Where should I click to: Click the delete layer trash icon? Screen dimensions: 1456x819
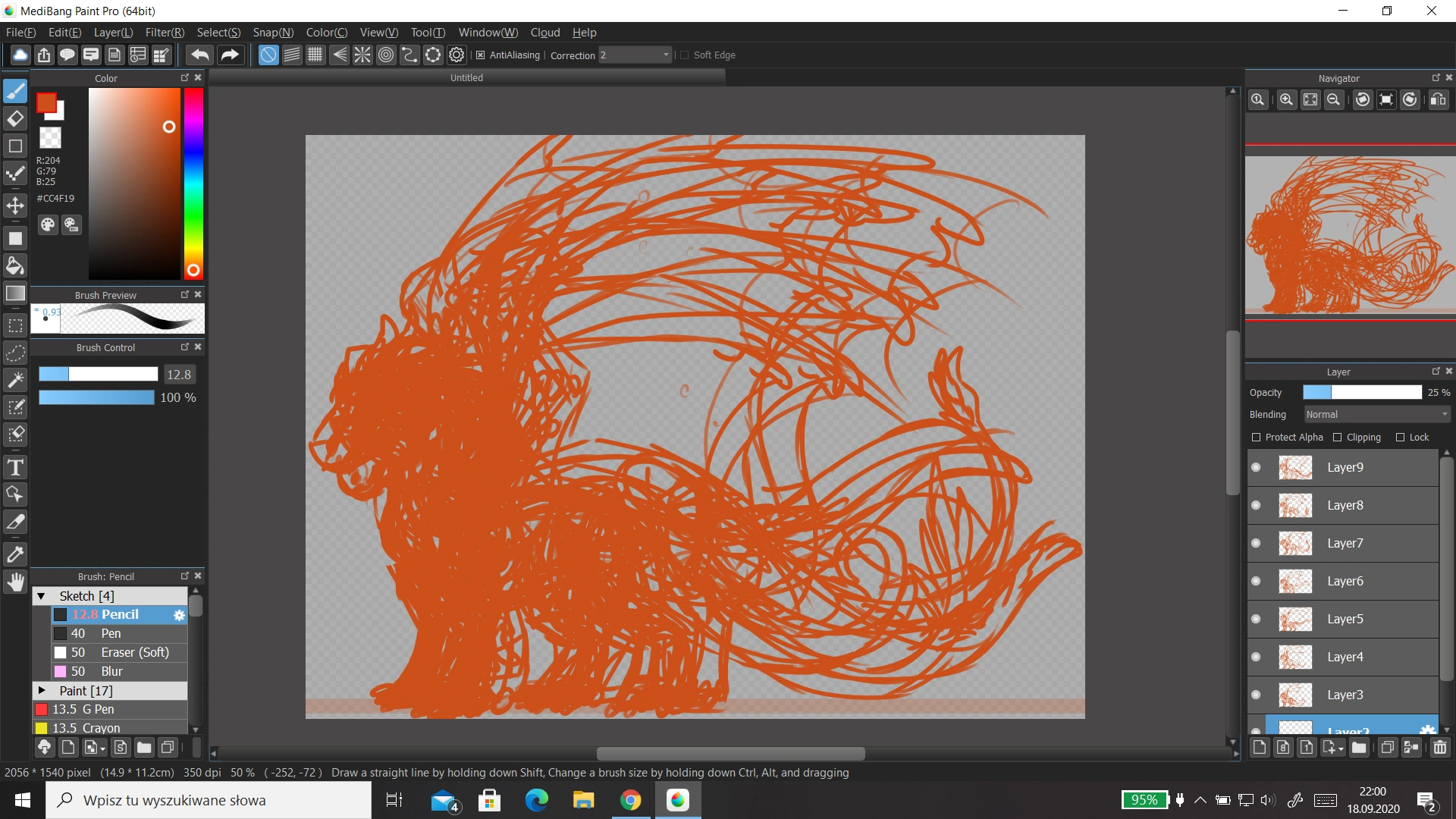click(1439, 748)
